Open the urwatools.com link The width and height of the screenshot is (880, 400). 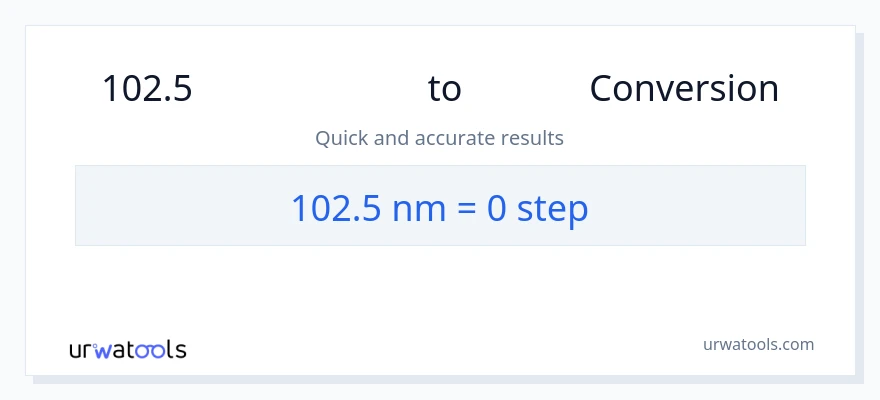tap(757, 344)
